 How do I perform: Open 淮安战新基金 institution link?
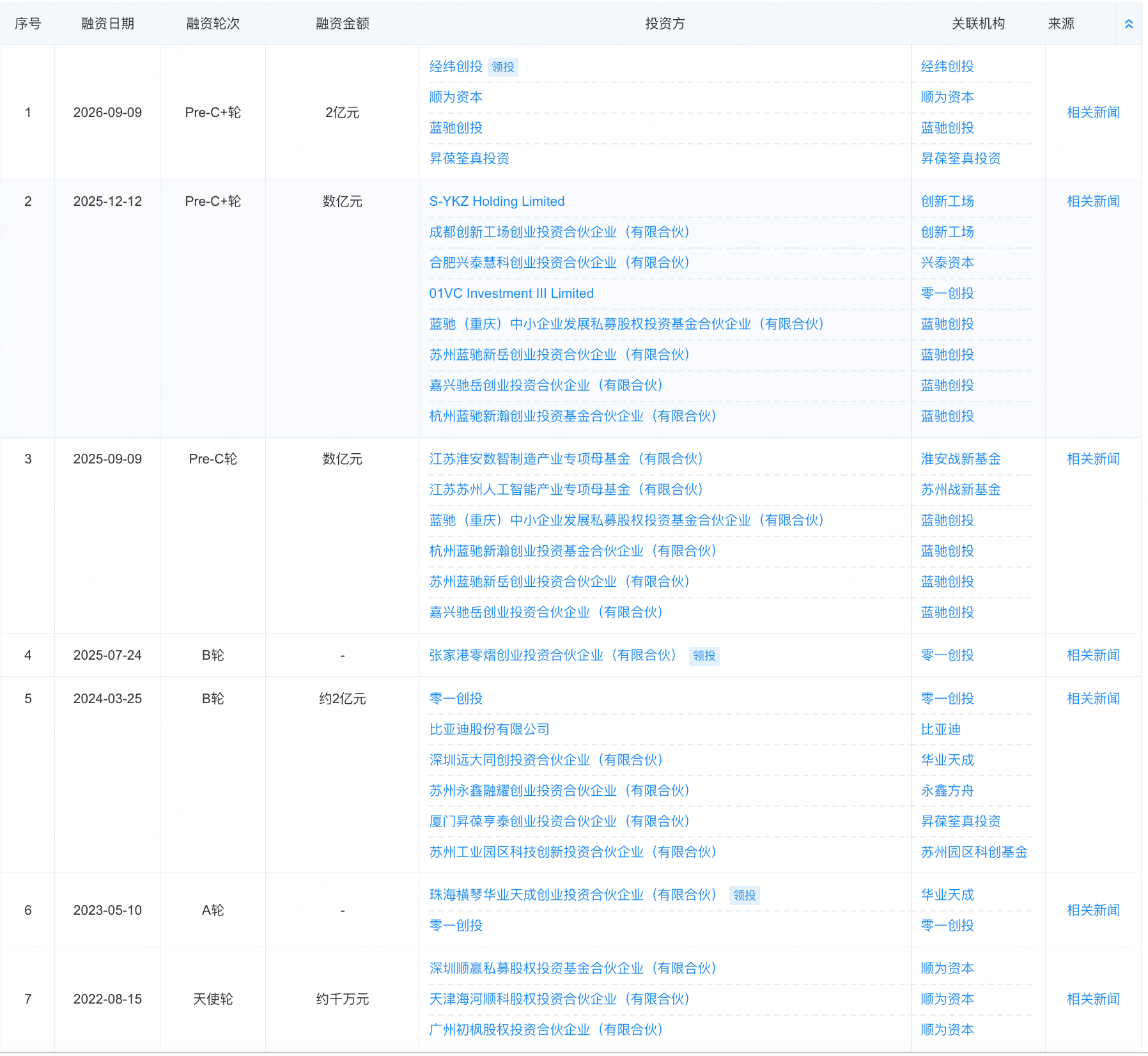pos(961,459)
